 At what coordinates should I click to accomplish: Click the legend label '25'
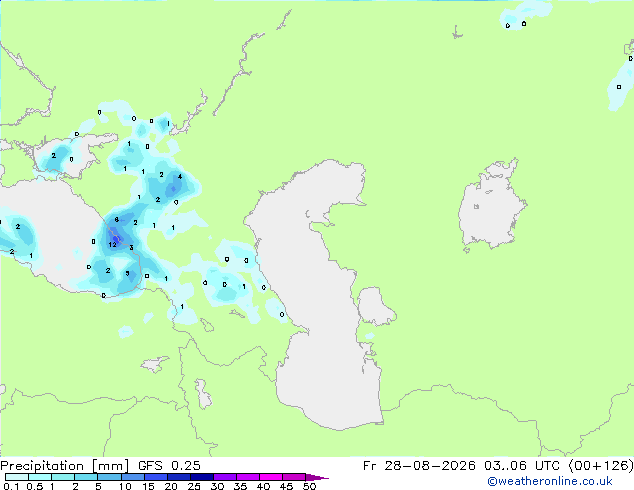(x=194, y=486)
